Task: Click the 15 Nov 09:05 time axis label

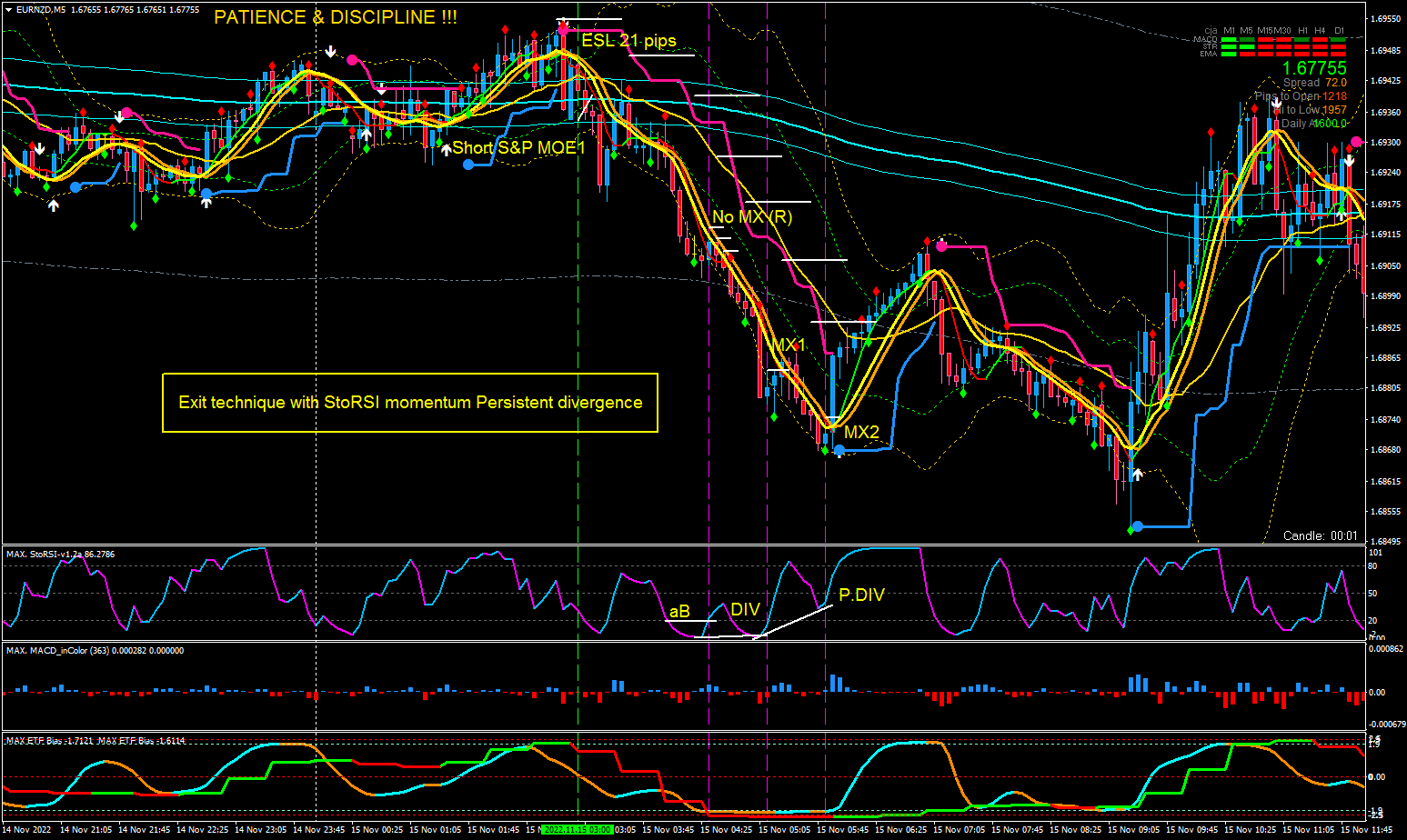Action: (x=1133, y=829)
